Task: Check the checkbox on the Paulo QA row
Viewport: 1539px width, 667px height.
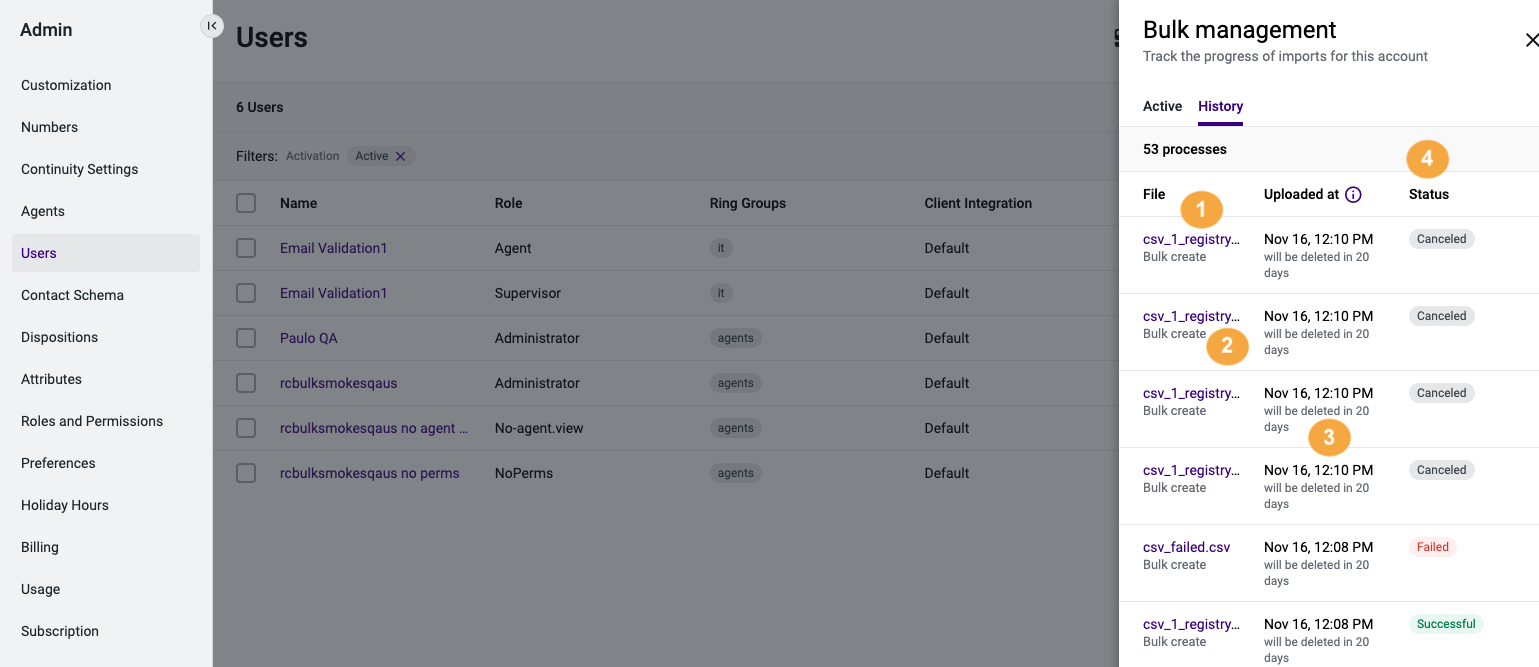Action: pyautogui.click(x=246, y=338)
